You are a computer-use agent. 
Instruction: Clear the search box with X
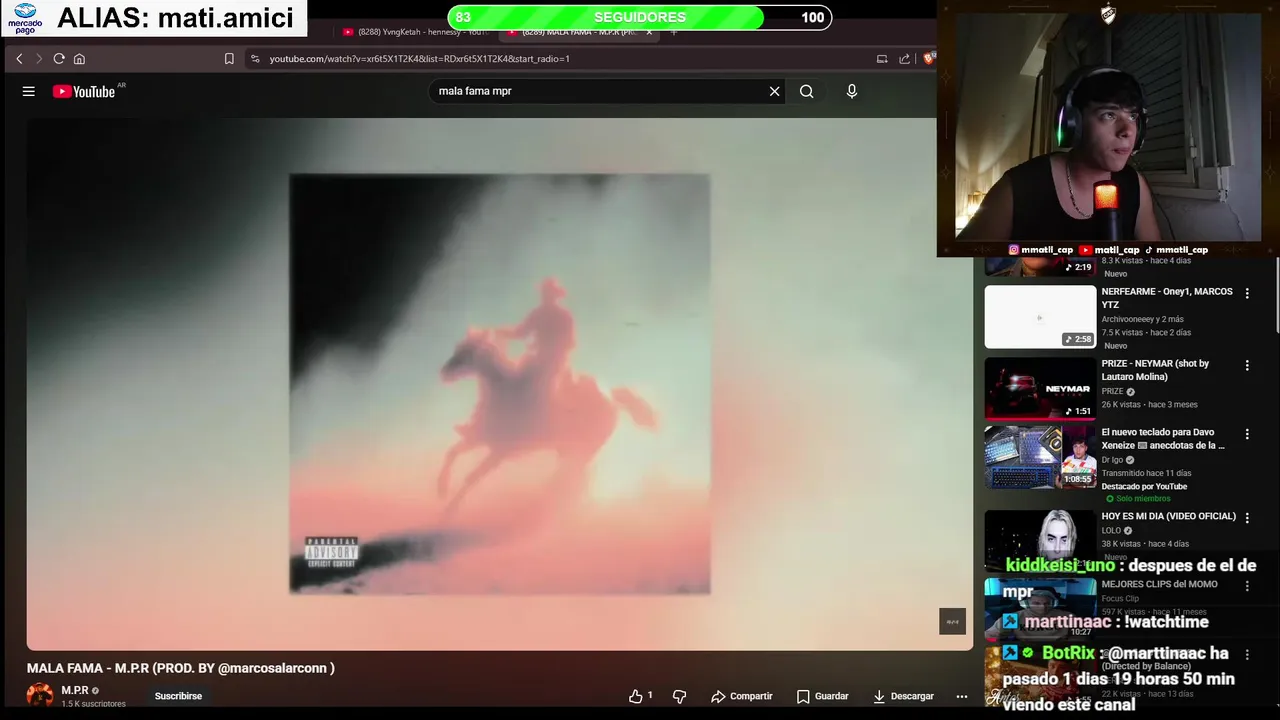(774, 91)
